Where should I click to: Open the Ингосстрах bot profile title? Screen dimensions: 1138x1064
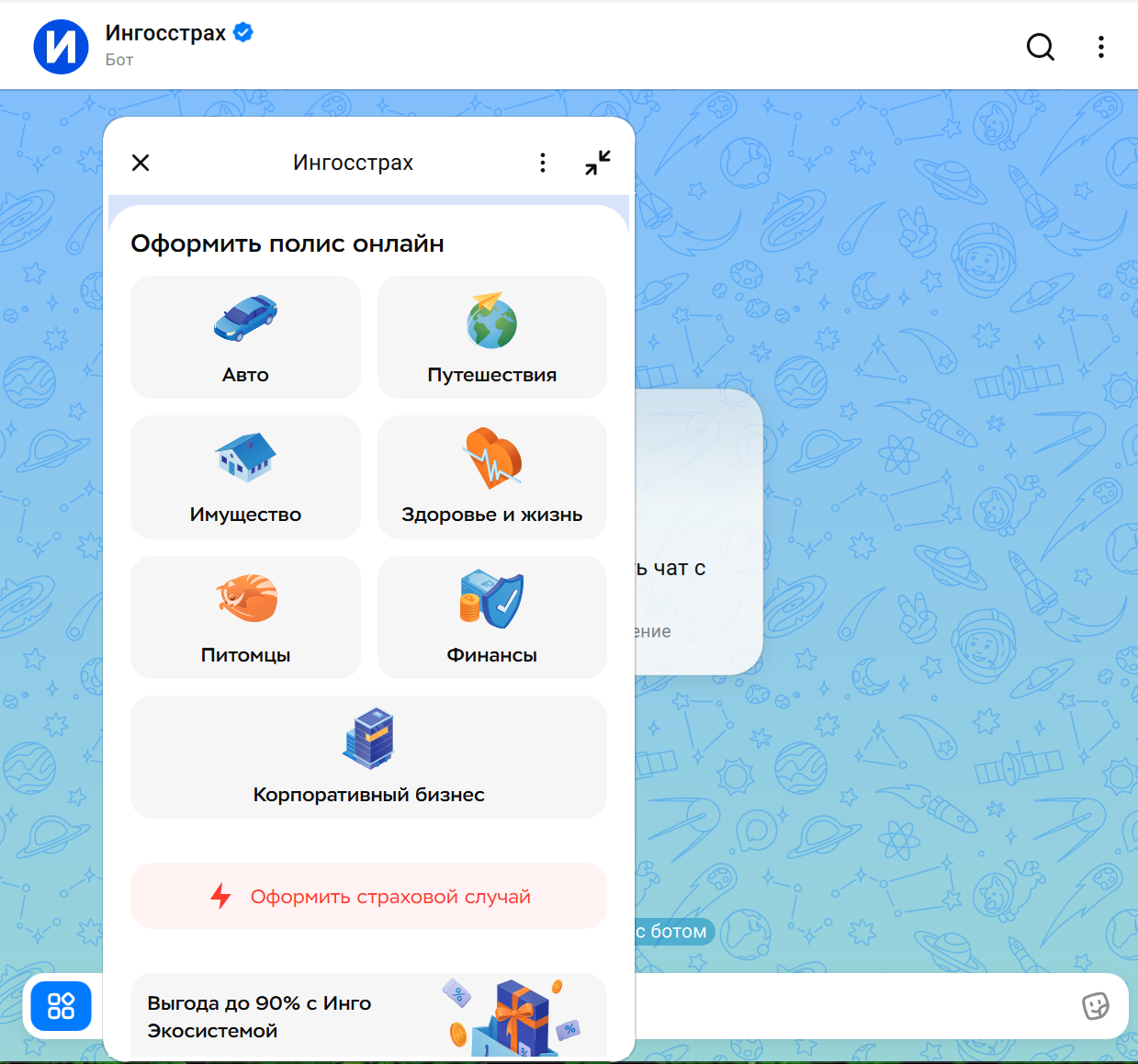[x=165, y=33]
